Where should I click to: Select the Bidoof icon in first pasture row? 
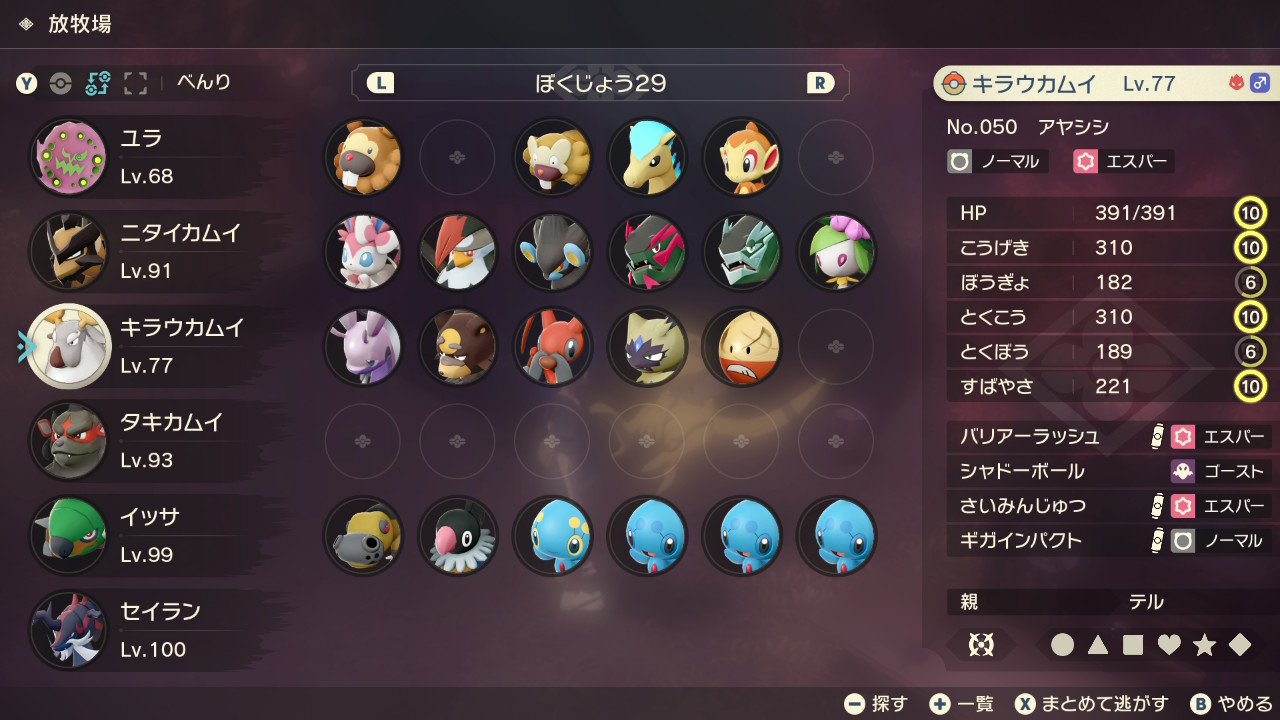pyautogui.click(x=363, y=157)
